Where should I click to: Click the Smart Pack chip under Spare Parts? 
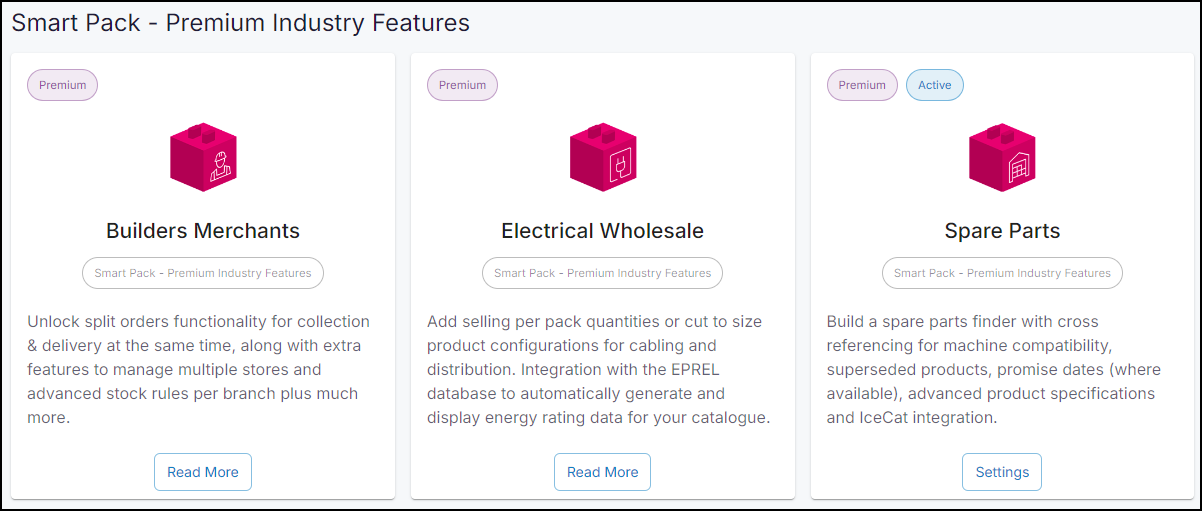pyautogui.click(x=1002, y=273)
